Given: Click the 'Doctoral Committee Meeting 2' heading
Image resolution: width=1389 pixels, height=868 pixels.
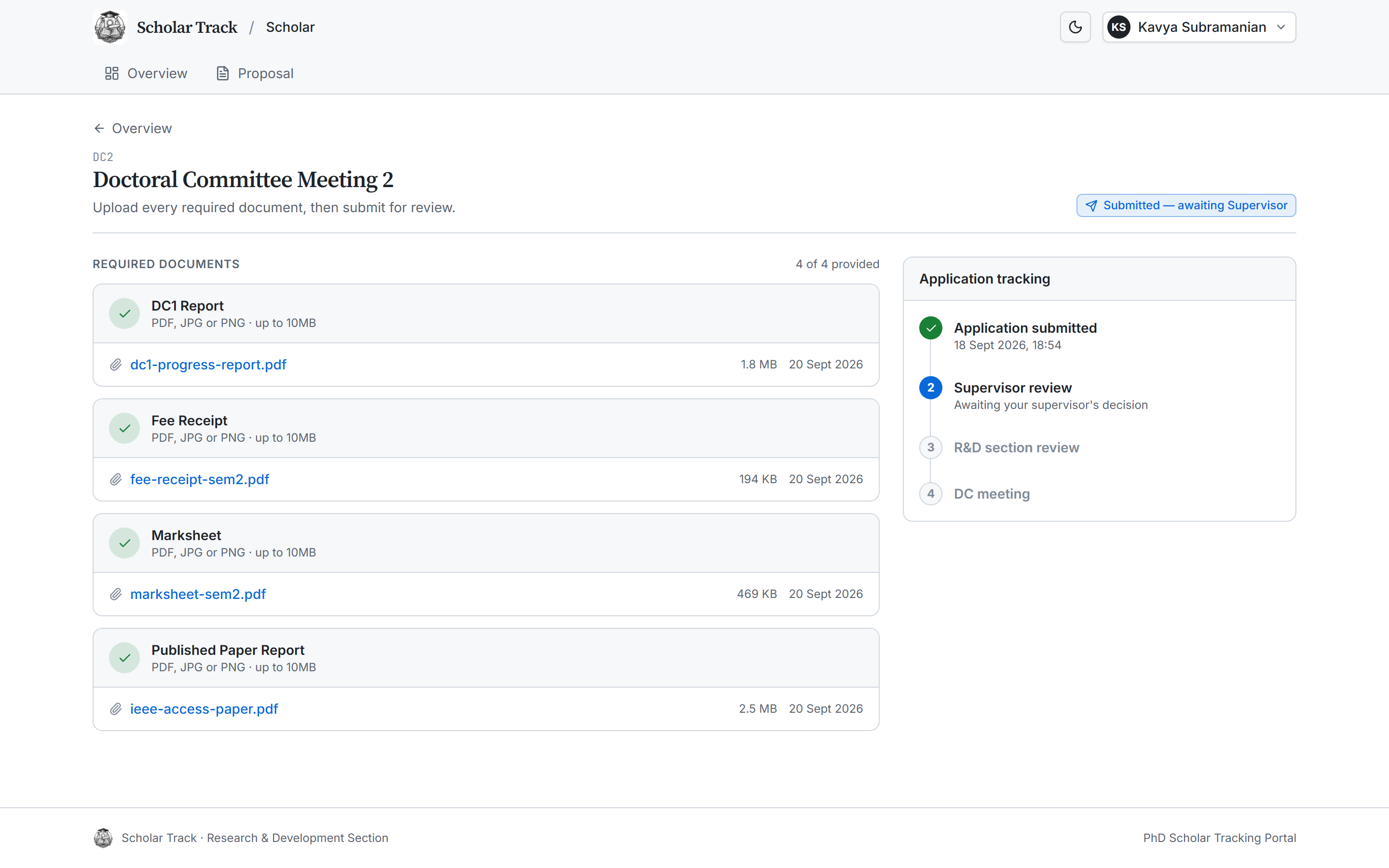Looking at the screenshot, I should pos(243,180).
